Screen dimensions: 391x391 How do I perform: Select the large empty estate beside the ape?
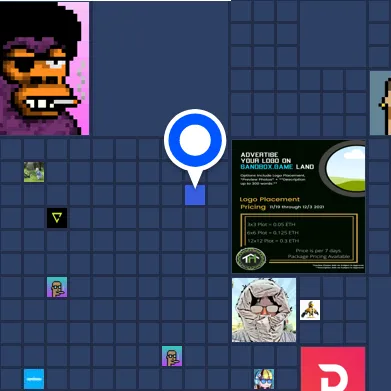[160, 68]
